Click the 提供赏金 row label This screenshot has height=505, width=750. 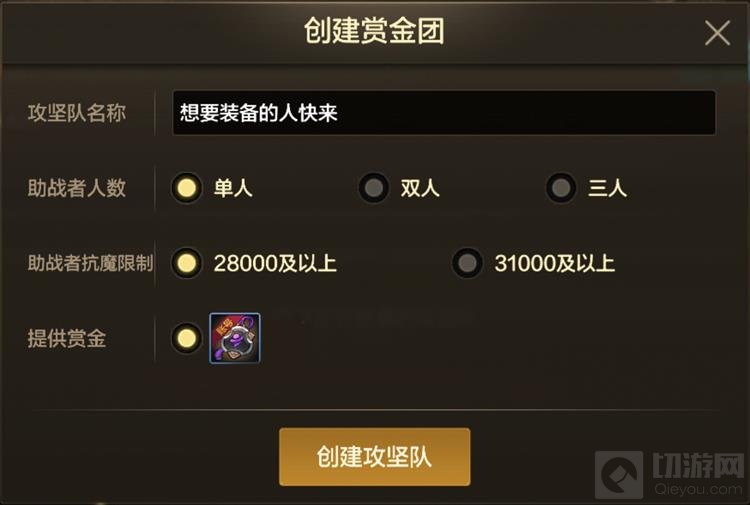pos(66,339)
